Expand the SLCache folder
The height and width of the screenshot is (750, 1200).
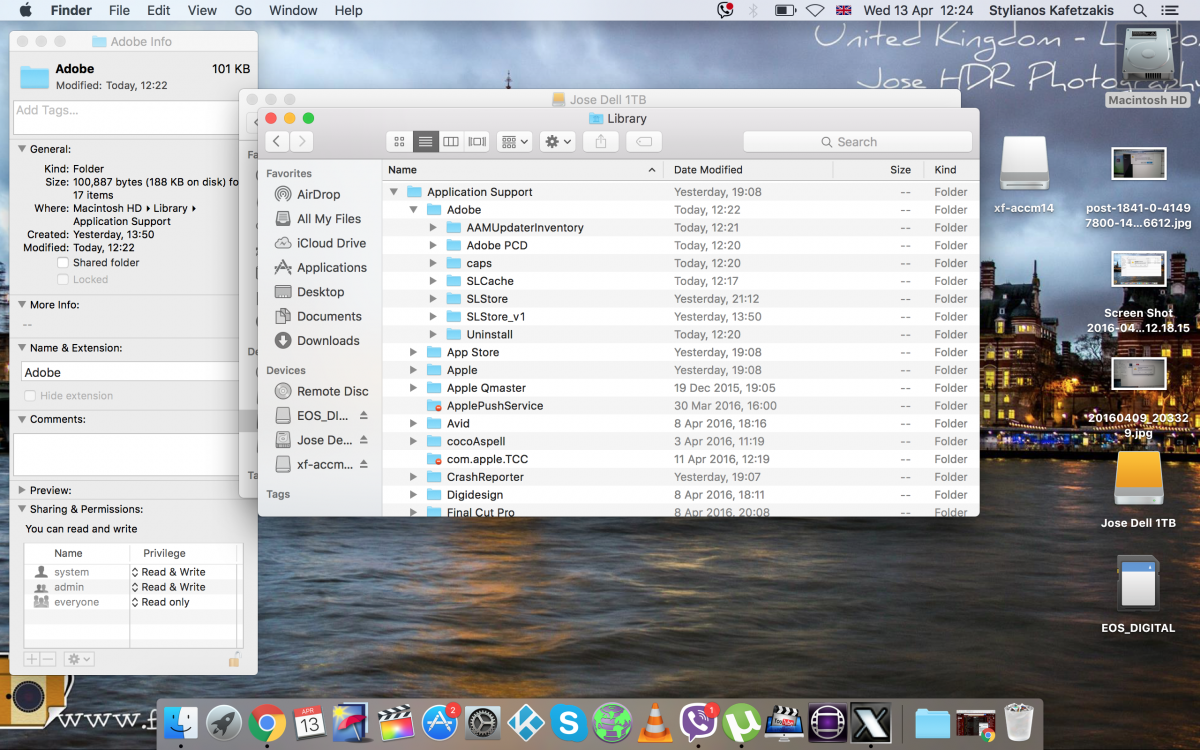click(x=433, y=281)
